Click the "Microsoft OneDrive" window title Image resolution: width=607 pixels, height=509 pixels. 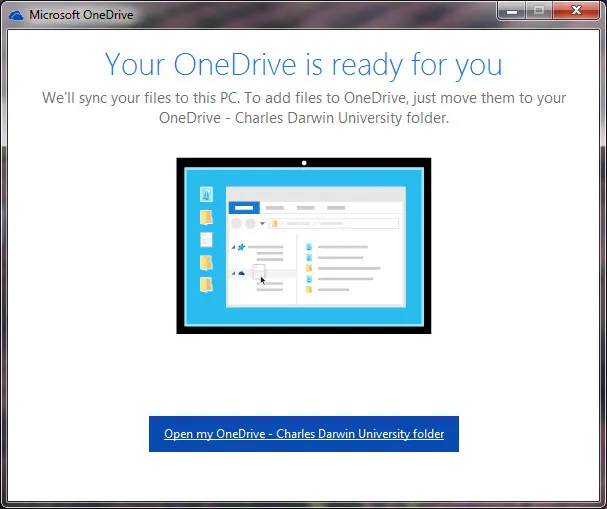click(x=81, y=15)
